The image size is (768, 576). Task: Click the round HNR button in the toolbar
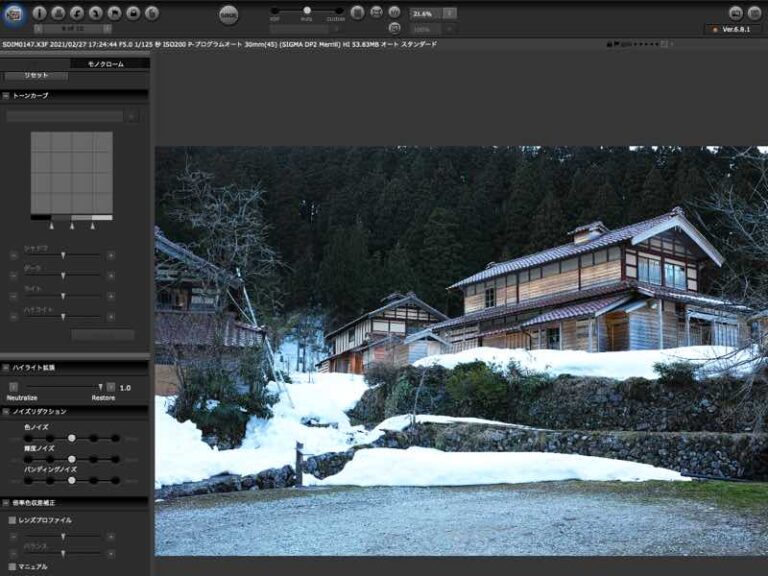click(229, 14)
